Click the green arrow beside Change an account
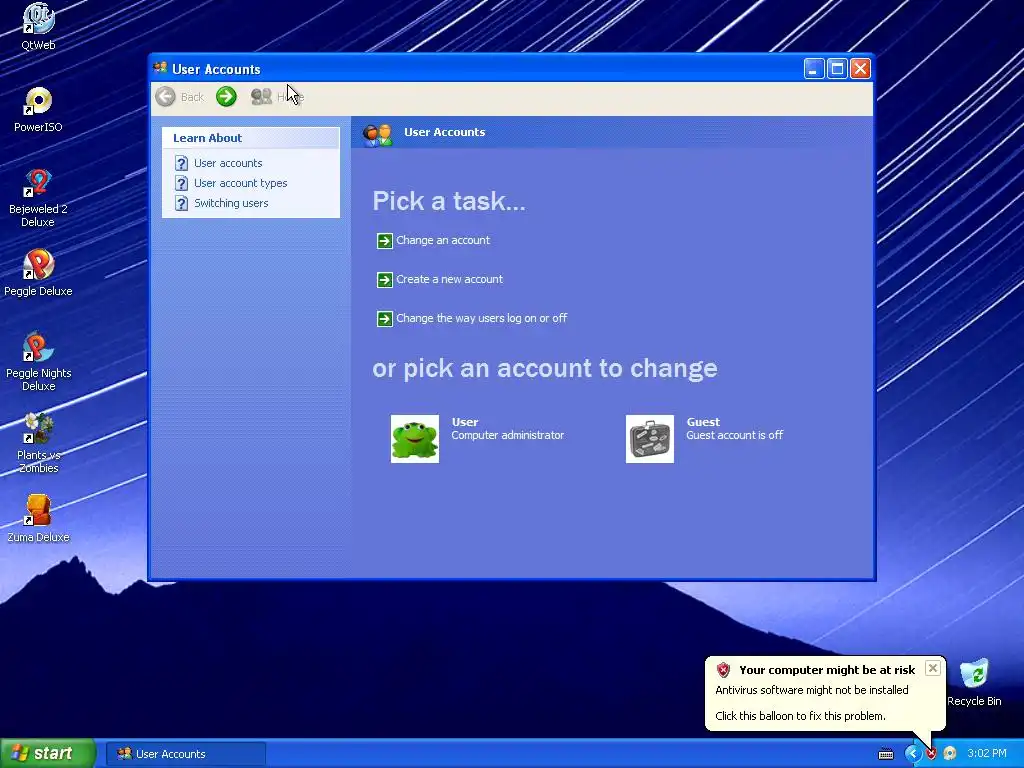Viewport: 1024px width, 768px height. [385, 241]
